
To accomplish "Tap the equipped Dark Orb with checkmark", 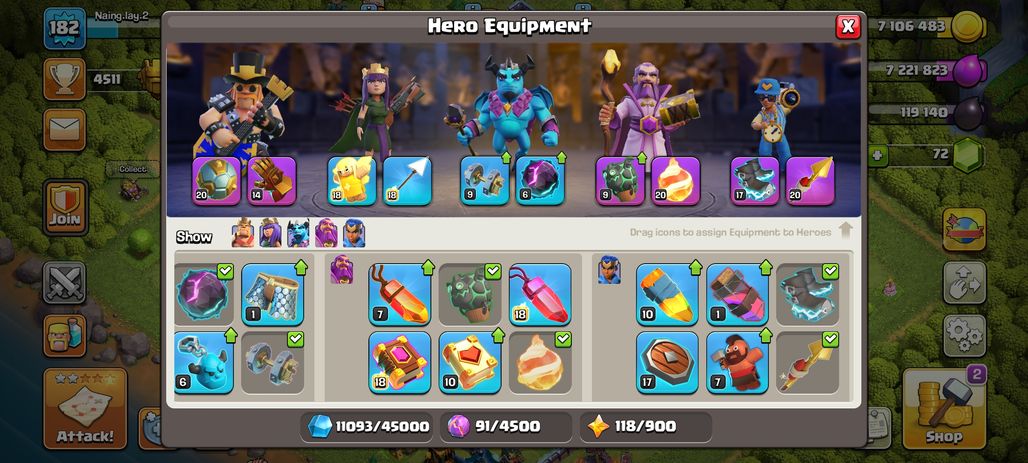I will click(x=204, y=294).
